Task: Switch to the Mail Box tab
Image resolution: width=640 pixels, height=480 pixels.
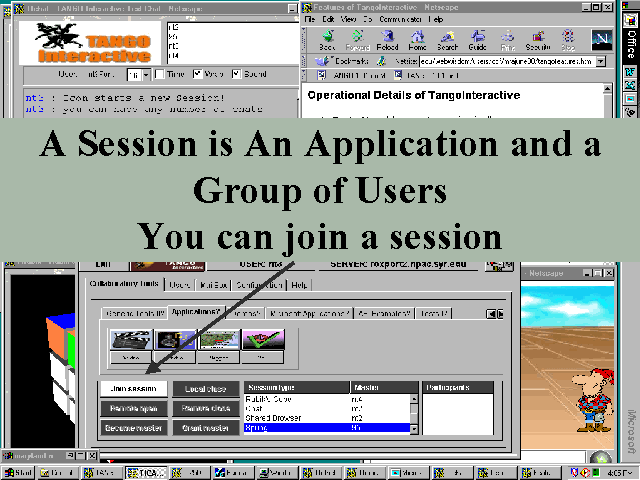Action: click(213, 285)
